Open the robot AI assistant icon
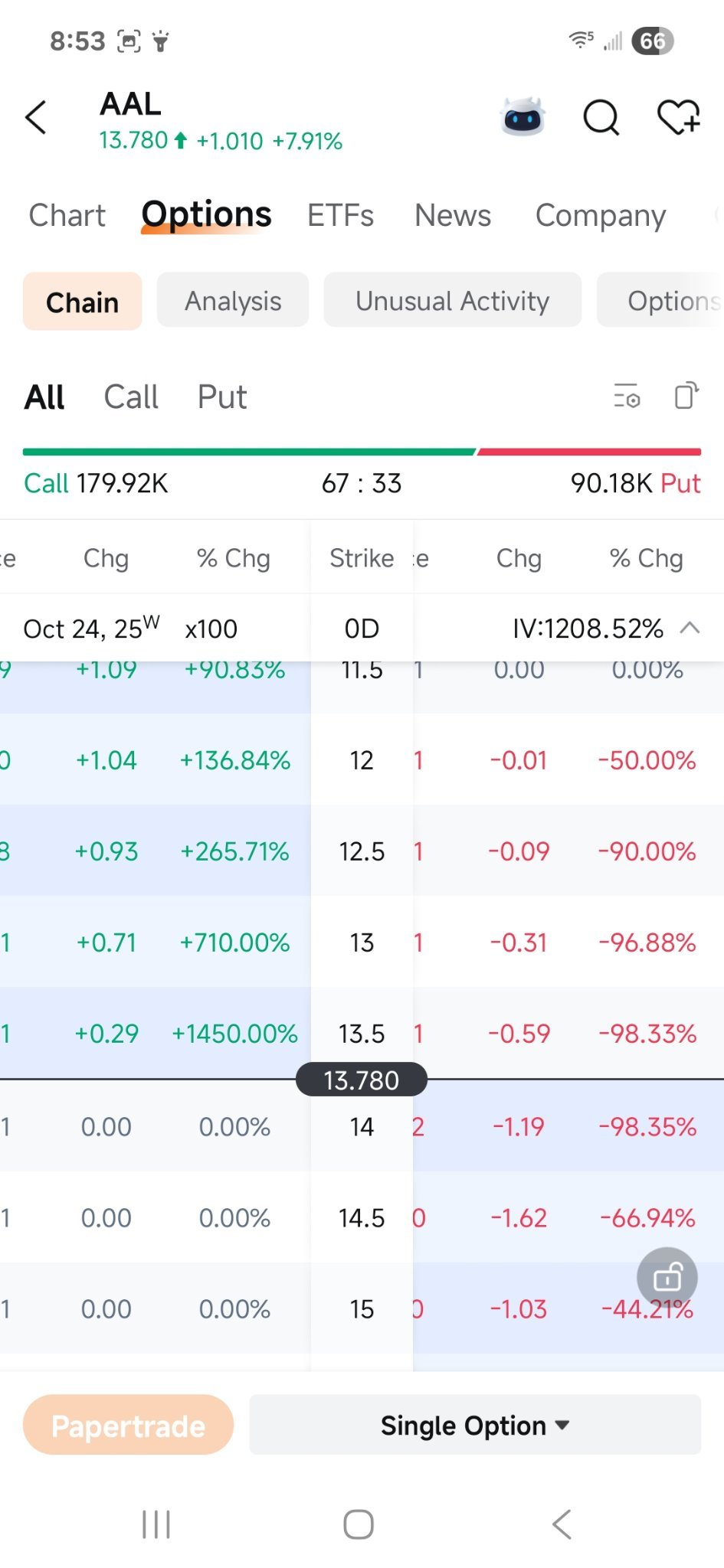This screenshot has height=1568, width=724. pos(523,117)
